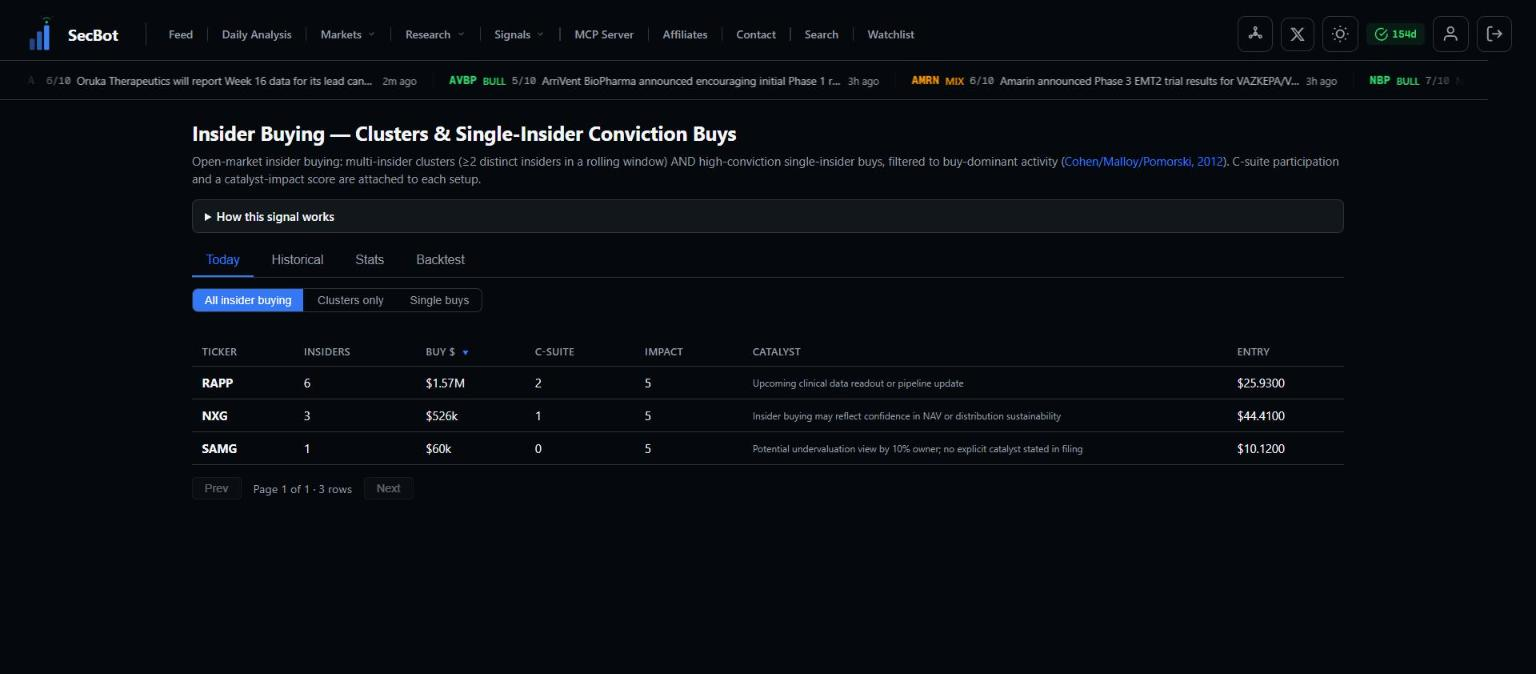Open the Search nav link
Viewport: 1536px width, 674px height.
point(821,34)
